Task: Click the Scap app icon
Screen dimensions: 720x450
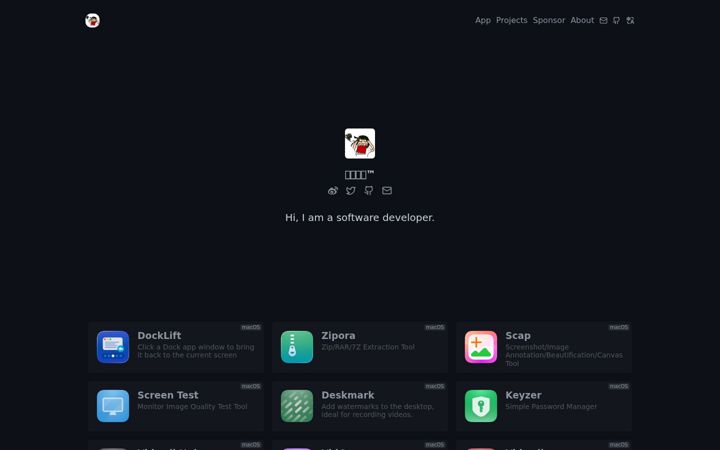Action: pyautogui.click(x=481, y=347)
